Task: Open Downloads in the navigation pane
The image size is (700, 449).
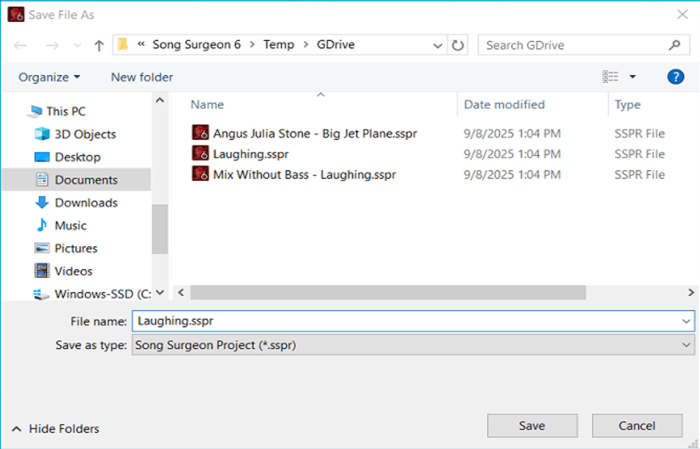Action: (x=85, y=202)
